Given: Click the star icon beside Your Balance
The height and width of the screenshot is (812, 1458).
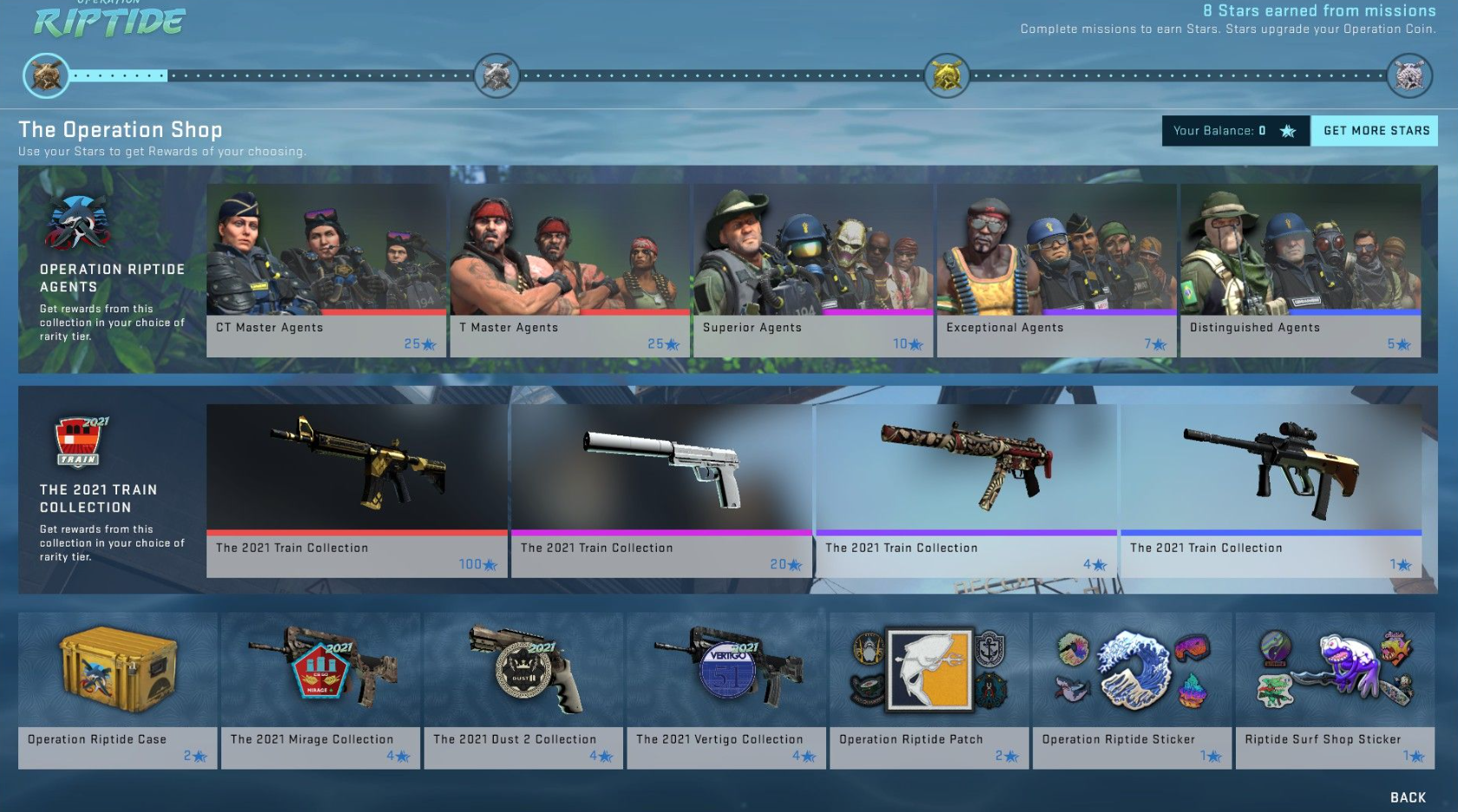Looking at the screenshot, I should tap(1288, 131).
